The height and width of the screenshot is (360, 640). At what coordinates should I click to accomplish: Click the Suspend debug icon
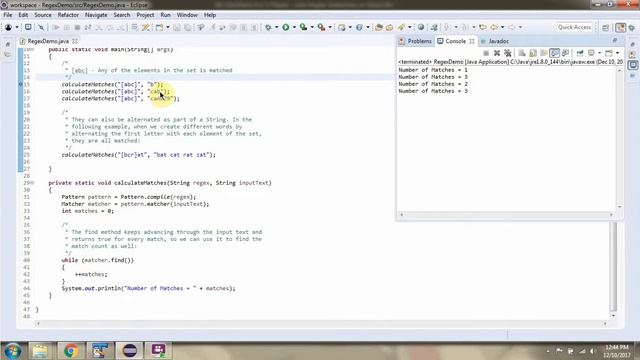[67, 27]
